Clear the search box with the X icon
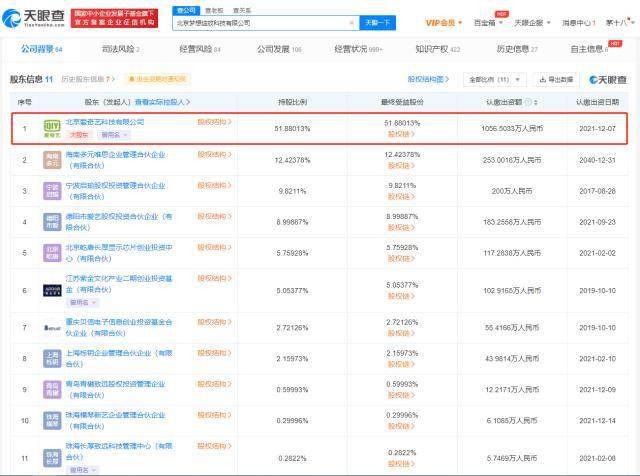 [x=351, y=23]
